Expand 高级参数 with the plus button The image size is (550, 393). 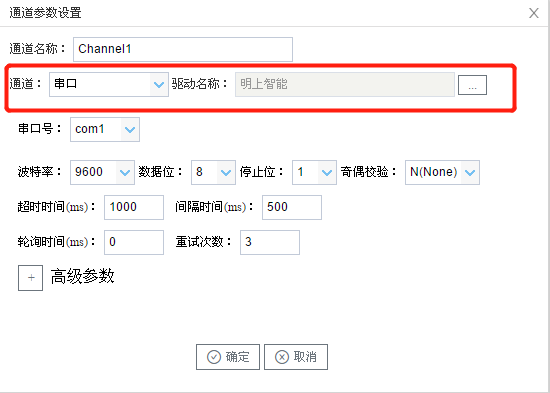tap(31, 278)
